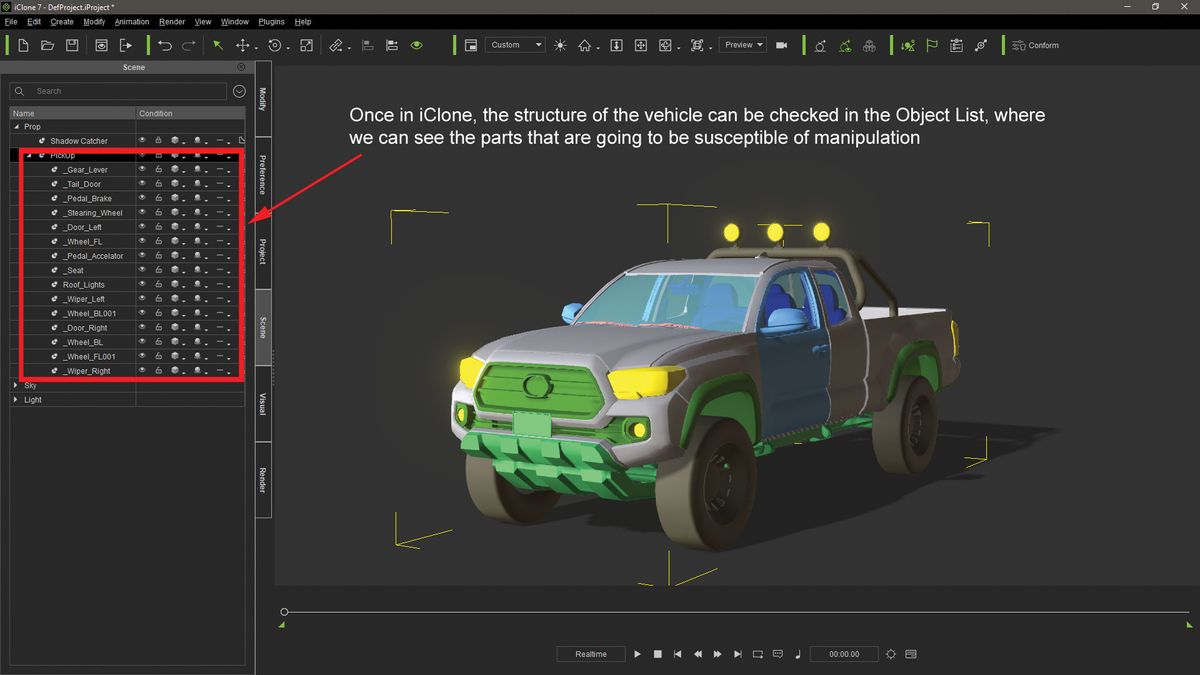Click the flag icon in the right toolbar
1200x675 pixels.
(x=933, y=45)
